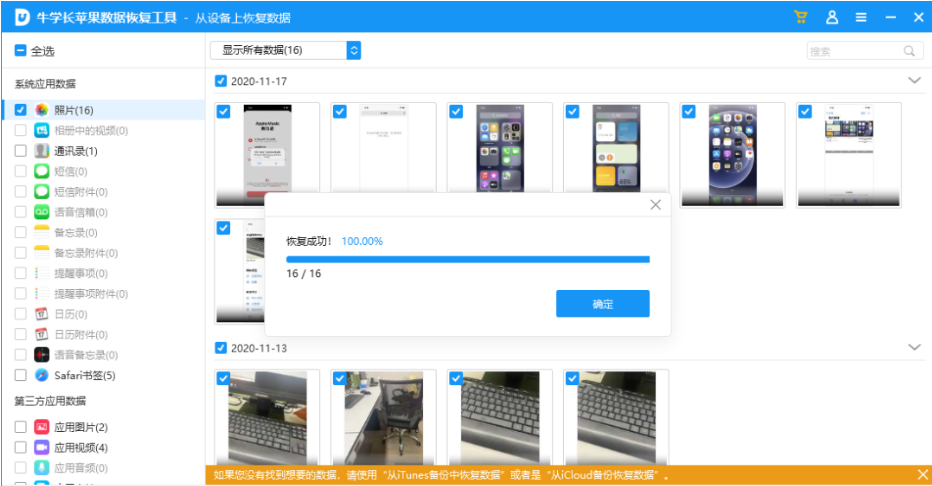Screen dimensions: 932x486
Task: Click the 第三方应用数据 section heading
Action: click(50, 401)
